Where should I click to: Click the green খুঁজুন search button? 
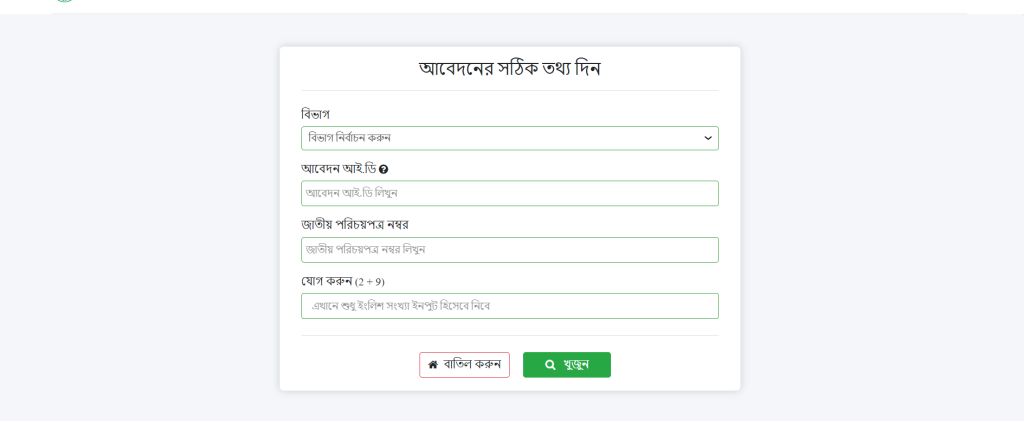567,365
